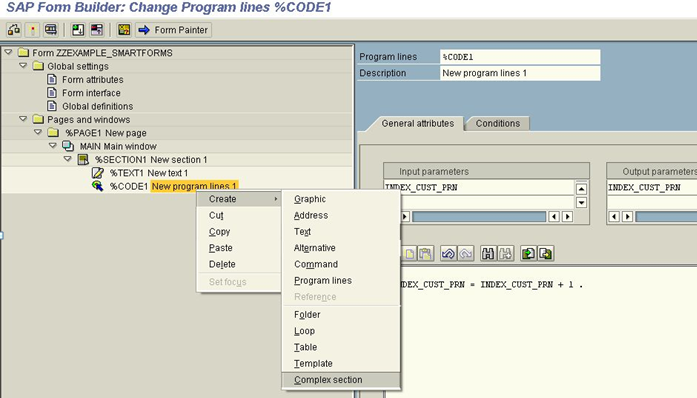Select Folder in the Create submenu
This screenshot has height=398, width=697.
[341, 315]
